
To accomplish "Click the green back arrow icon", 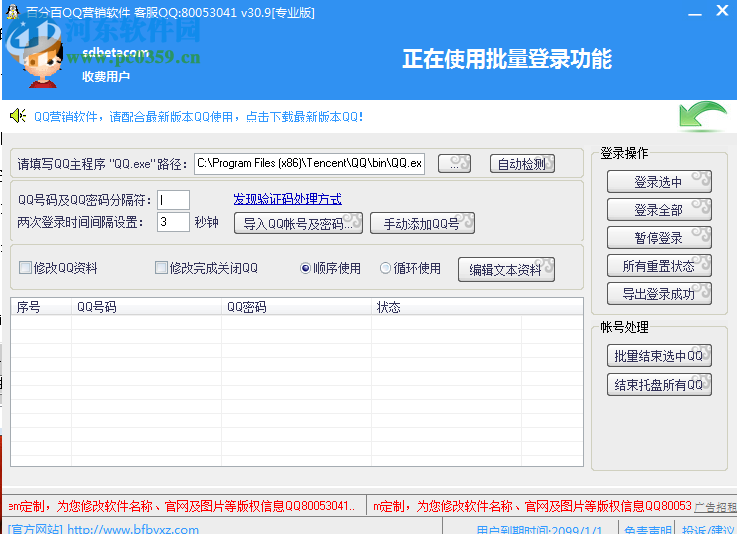I will 703,116.
